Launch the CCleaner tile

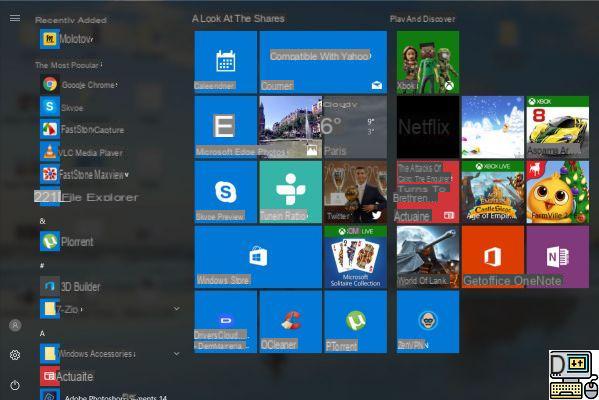click(x=291, y=322)
